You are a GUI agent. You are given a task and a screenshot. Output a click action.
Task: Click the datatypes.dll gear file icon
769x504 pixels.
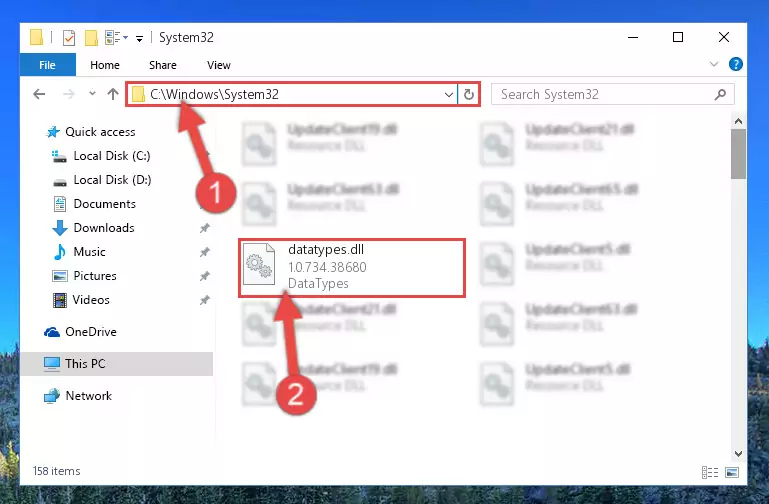(x=259, y=264)
